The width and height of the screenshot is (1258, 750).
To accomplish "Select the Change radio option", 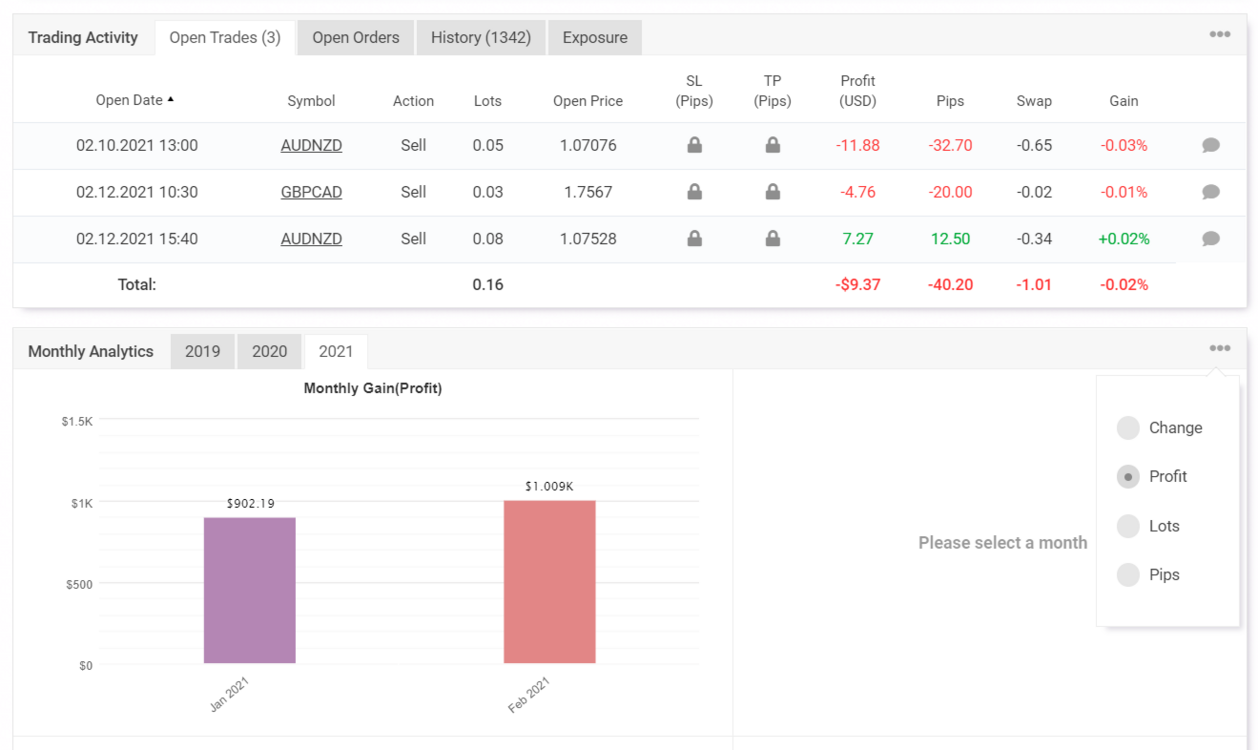I will (1128, 428).
